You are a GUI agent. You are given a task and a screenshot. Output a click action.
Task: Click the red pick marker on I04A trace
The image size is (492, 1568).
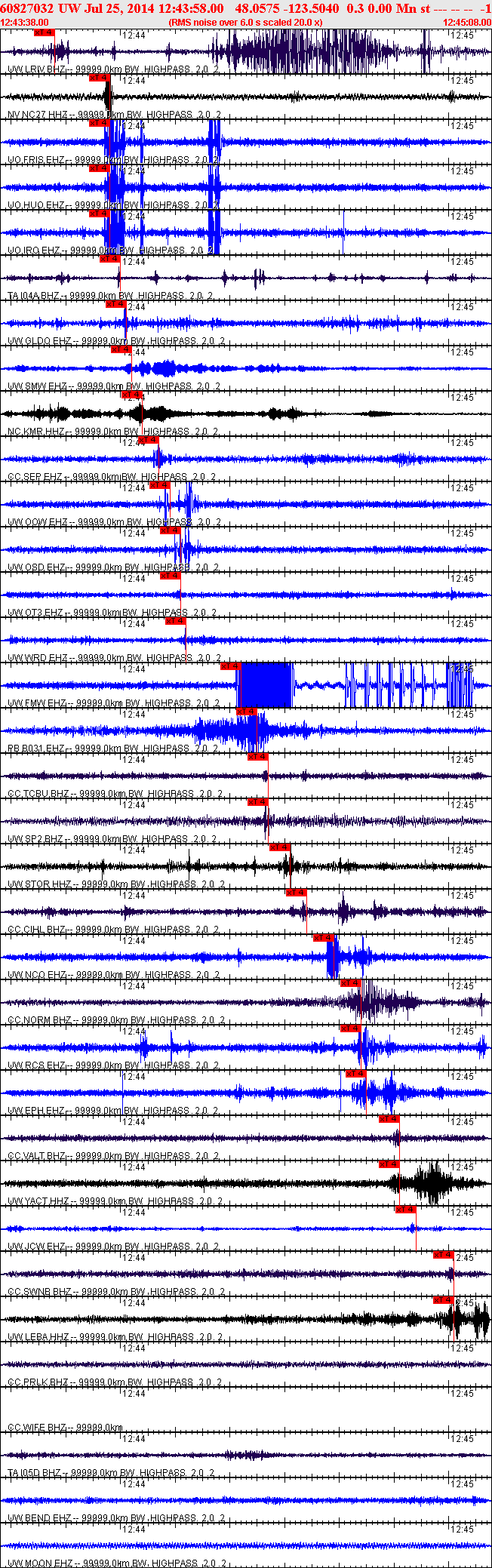tap(109, 259)
